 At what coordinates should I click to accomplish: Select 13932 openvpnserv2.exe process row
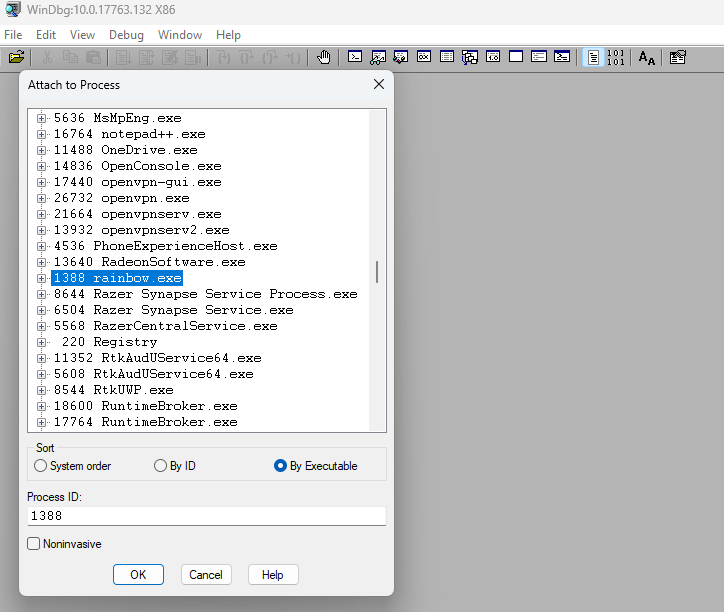[x=142, y=230]
